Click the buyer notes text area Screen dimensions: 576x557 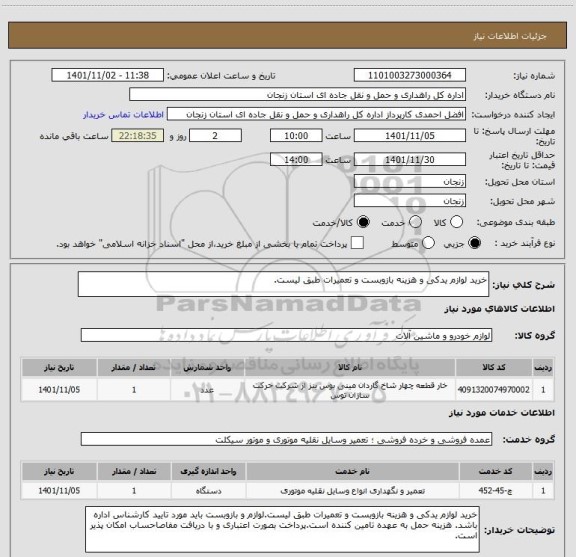coord(282,529)
